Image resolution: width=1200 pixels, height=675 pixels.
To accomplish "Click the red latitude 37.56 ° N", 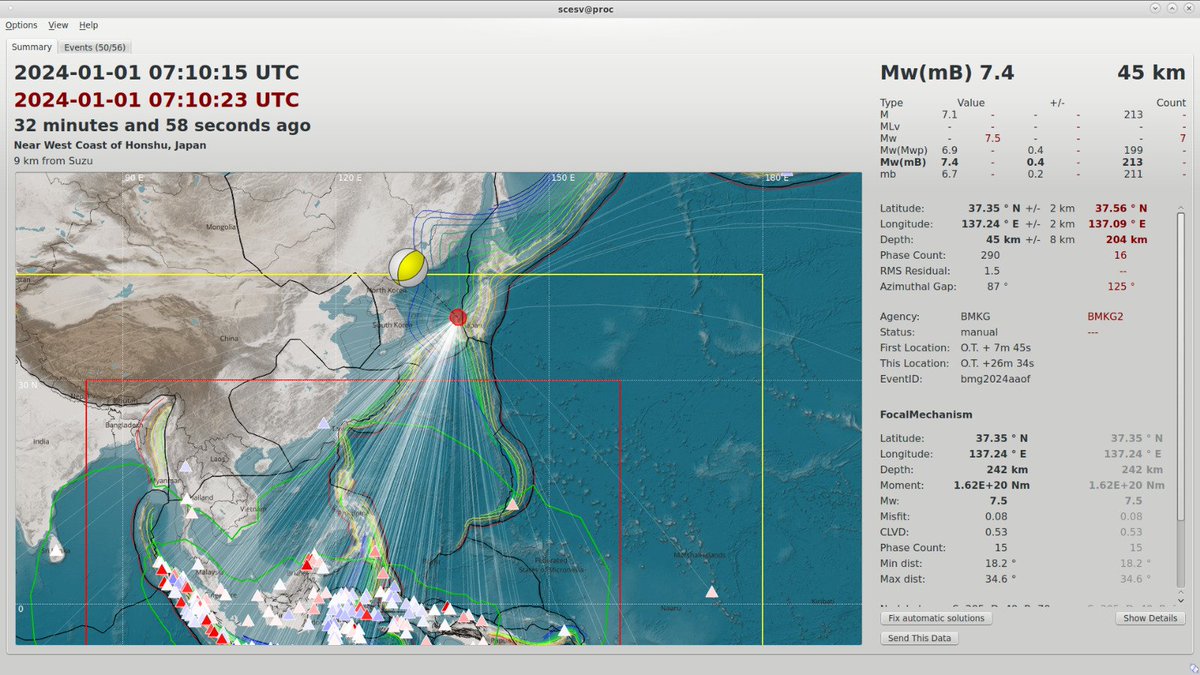I will pos(1120,208).
